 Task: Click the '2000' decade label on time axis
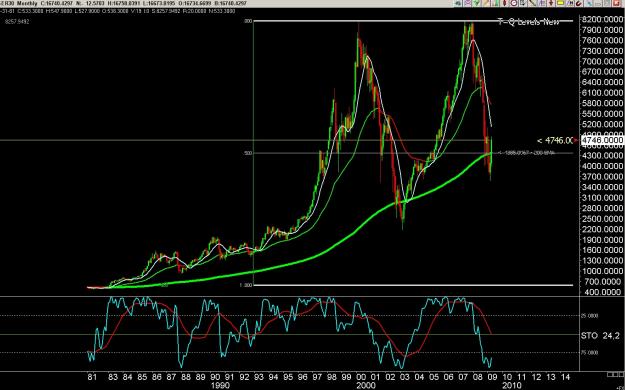coord(366,386)
